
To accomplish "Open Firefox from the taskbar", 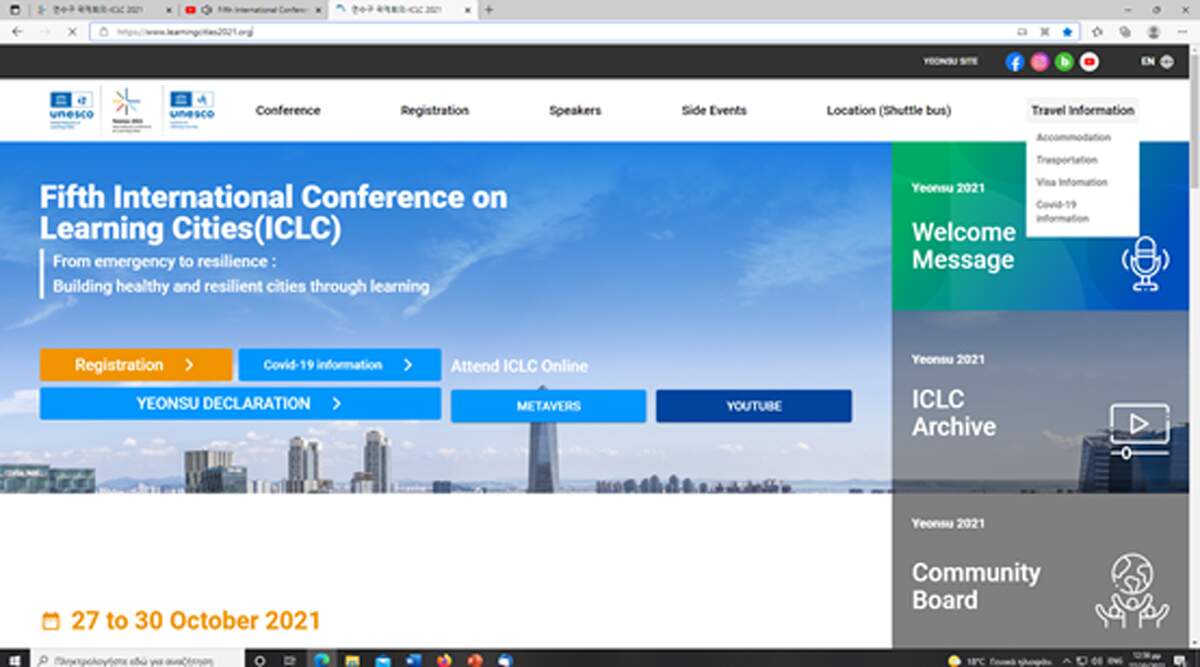I will [445, 660].
